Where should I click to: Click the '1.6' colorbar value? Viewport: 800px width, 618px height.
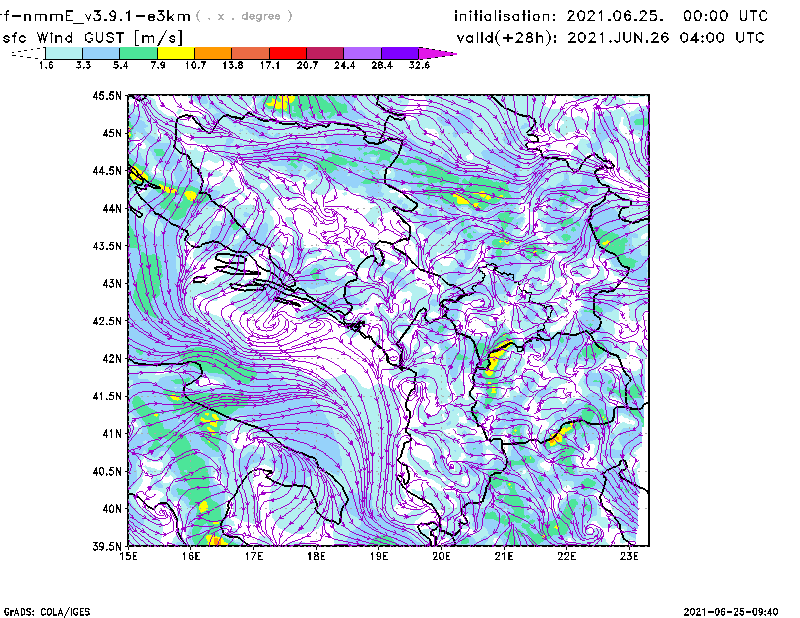point(46,65)
